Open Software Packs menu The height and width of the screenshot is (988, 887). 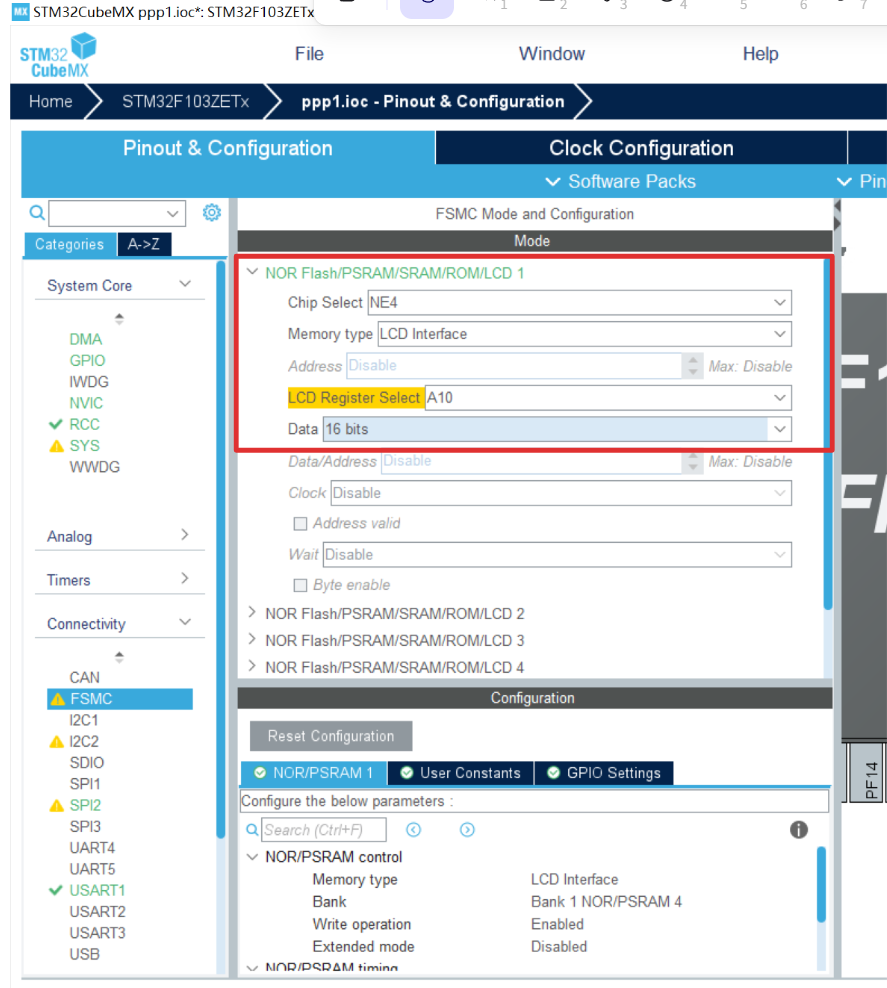621,181
